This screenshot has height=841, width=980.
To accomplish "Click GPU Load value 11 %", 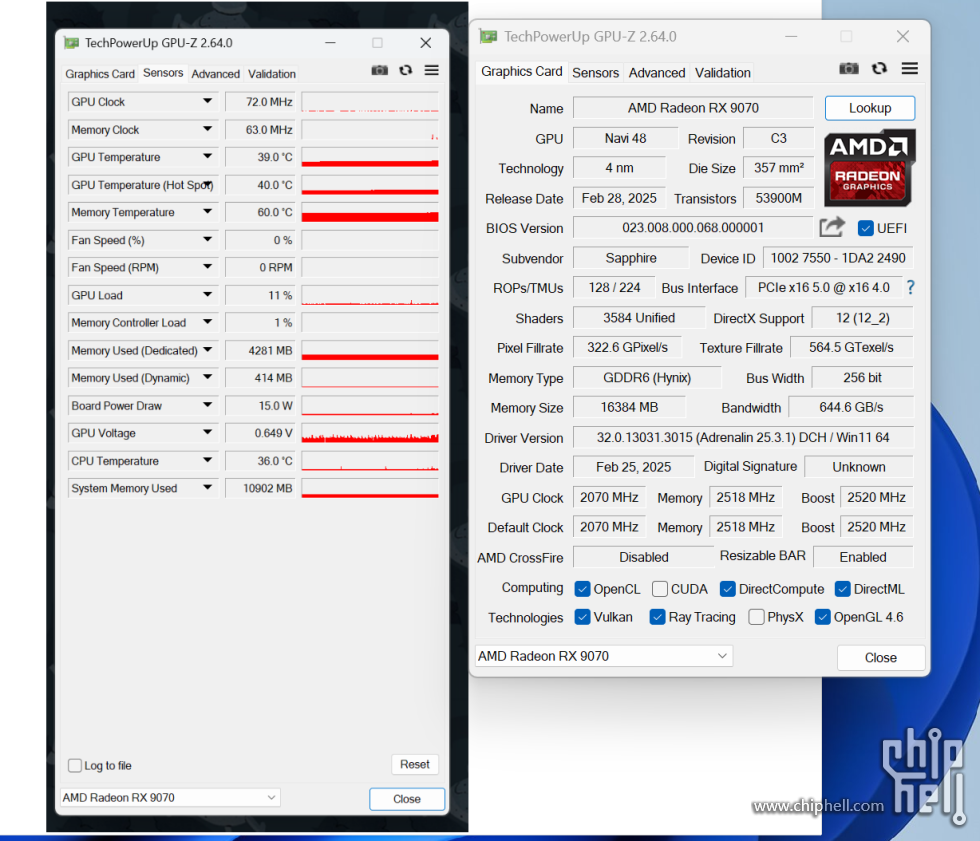I will [259, 295].
